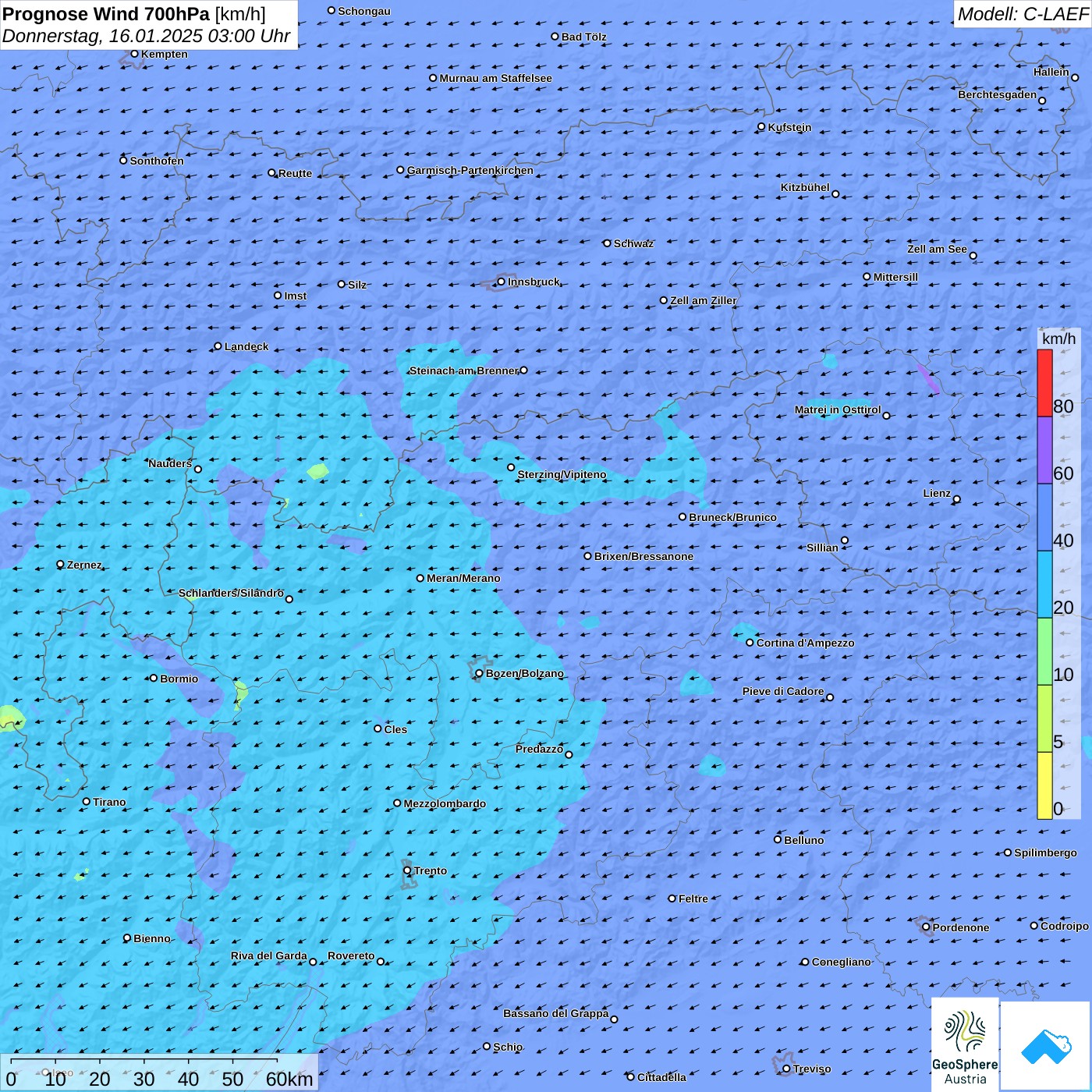
Task: Click the Belluno city marker
Action: 778,839
